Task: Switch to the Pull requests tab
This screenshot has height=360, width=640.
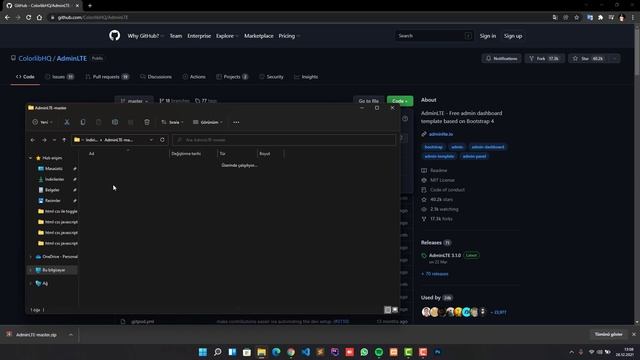Action: pyautogui.click(x=107, y=77)
